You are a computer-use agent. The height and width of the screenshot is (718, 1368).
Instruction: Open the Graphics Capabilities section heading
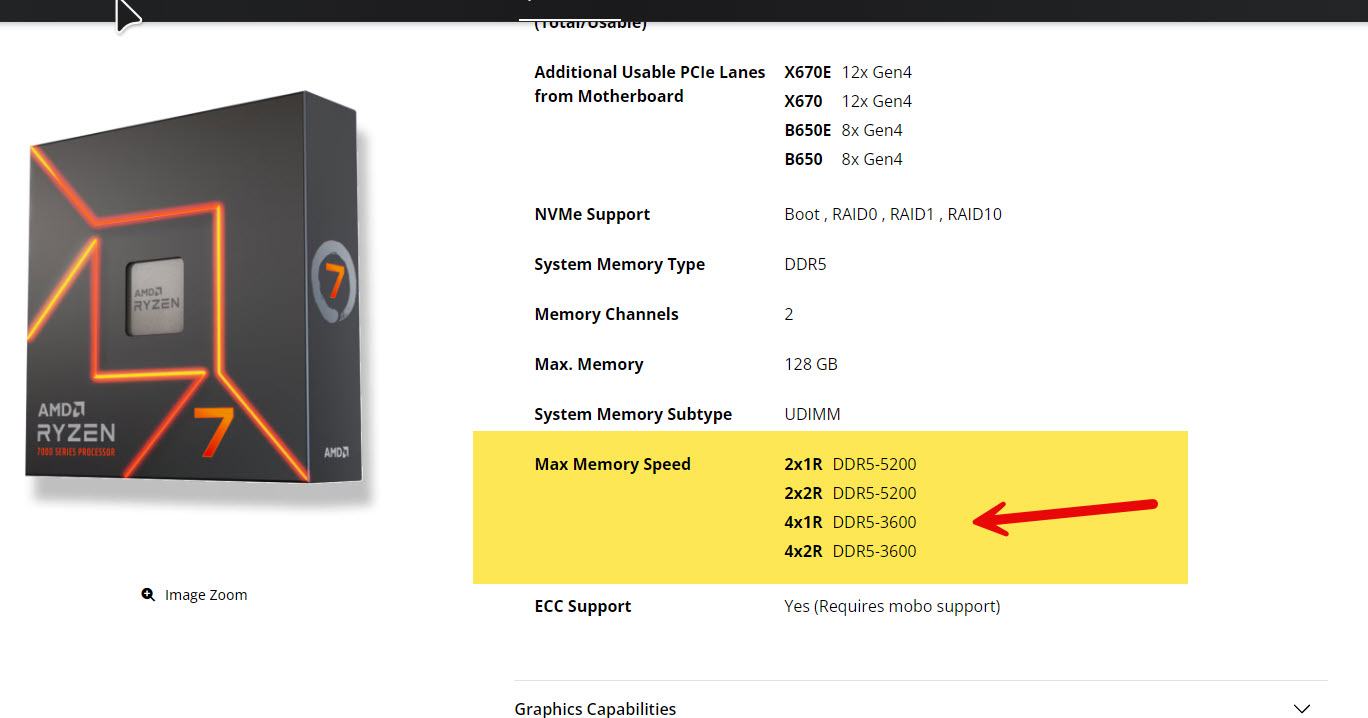click(x=595, y=709)
